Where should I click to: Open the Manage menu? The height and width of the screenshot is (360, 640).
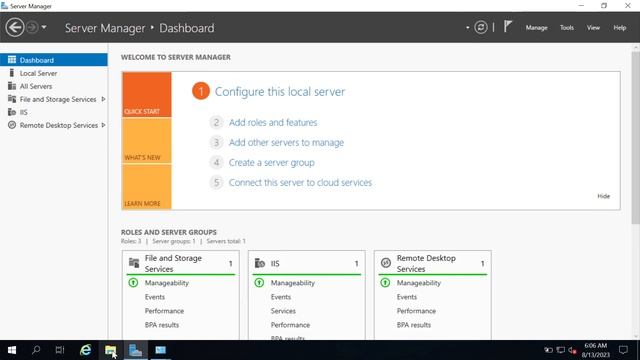click(x=536, y=28)
